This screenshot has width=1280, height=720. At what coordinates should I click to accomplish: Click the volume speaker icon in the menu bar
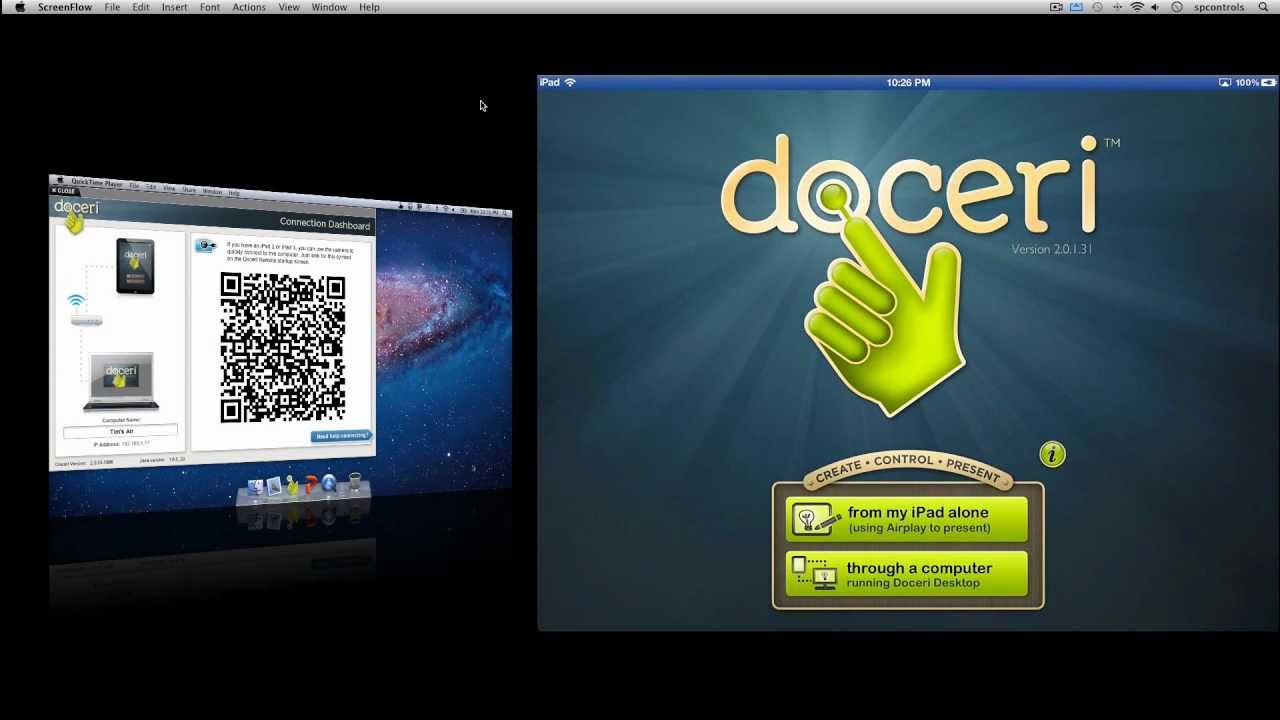pos(1155,7)
